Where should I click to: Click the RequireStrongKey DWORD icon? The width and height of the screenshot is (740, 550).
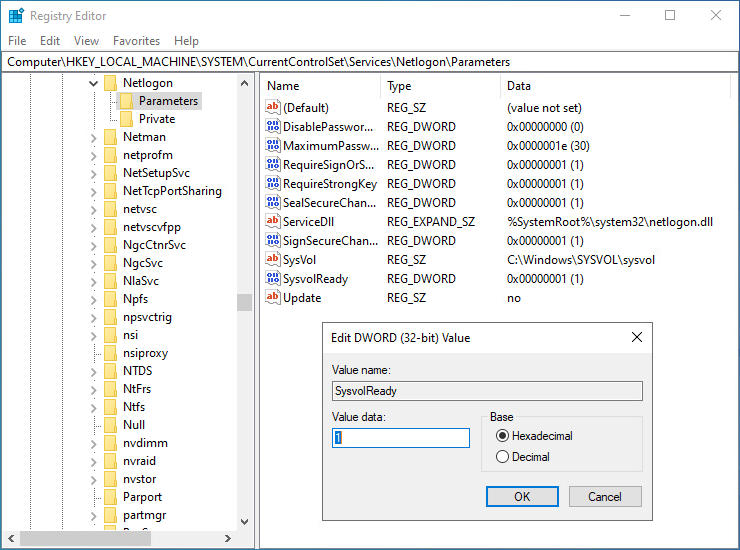coord(273,184)
